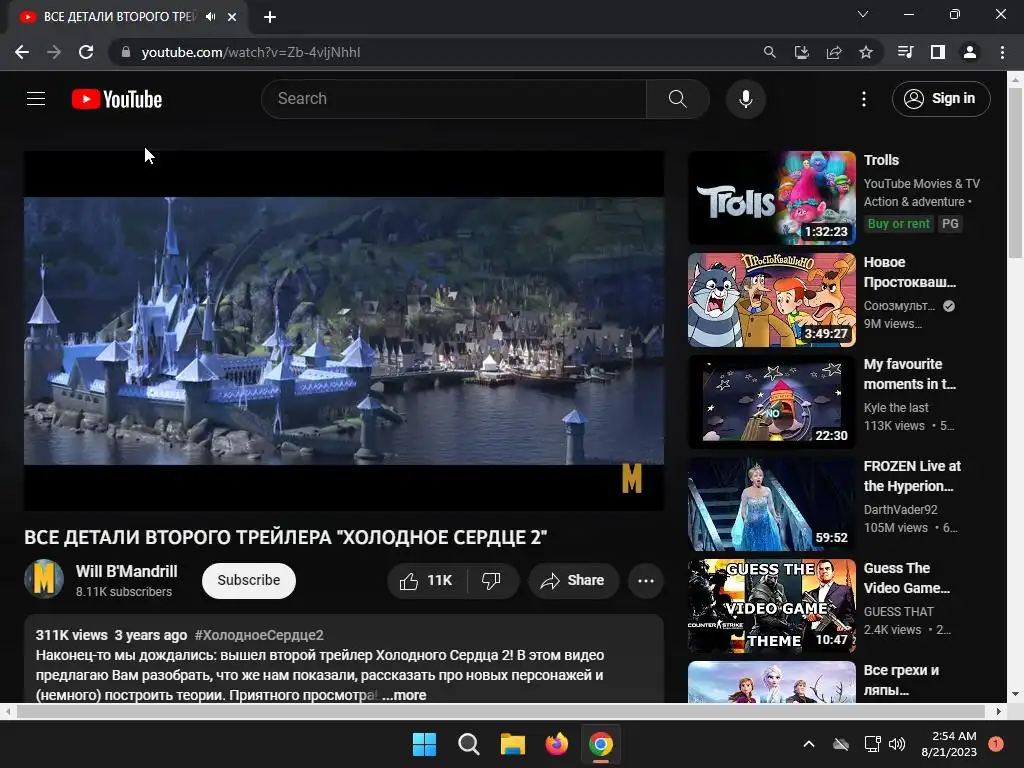
Task: Open Союзмультфильм channel name
Action: pos(899,306)
